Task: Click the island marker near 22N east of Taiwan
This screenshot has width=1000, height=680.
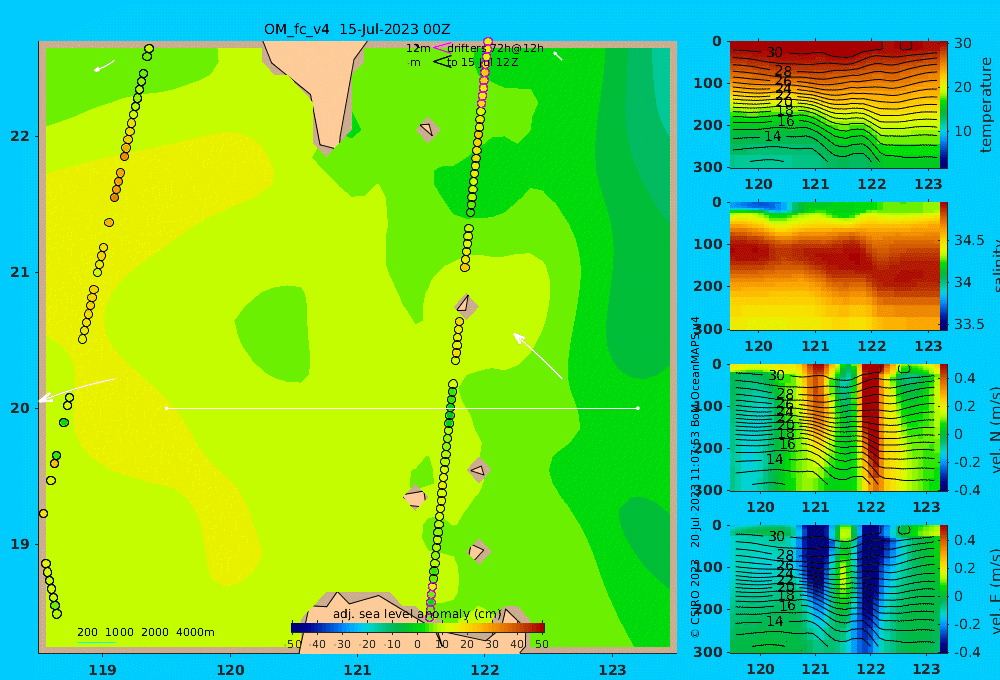Action: point(427,129)
